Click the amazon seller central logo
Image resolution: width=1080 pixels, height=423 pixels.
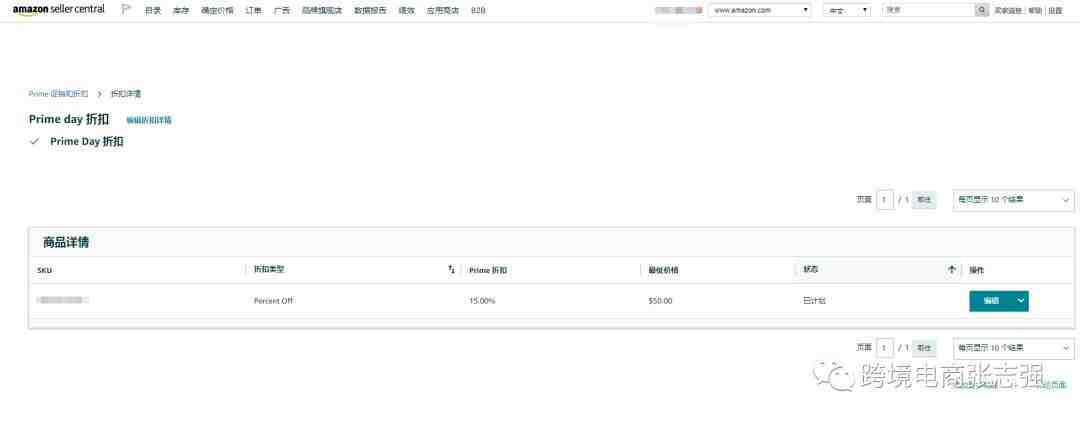pyautogui.click(x=59, y=10)
